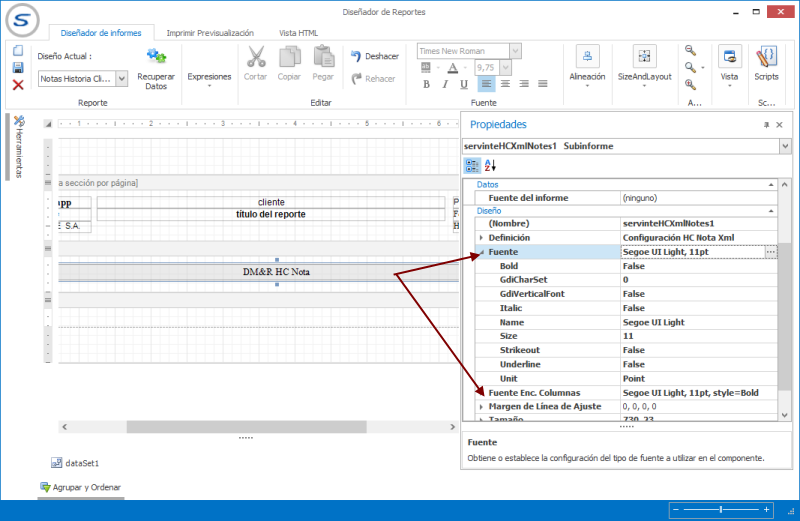800x521 pixels.
Task: Open the Vista HTML tab
Action: tap(299, 33)
